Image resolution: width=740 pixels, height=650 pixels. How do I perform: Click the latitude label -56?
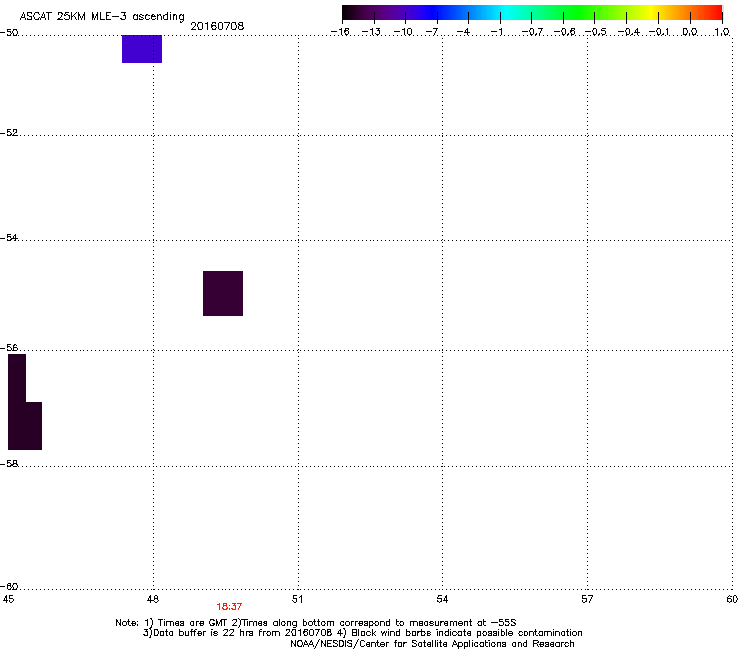pyautogui.click(x=9, y=348)
